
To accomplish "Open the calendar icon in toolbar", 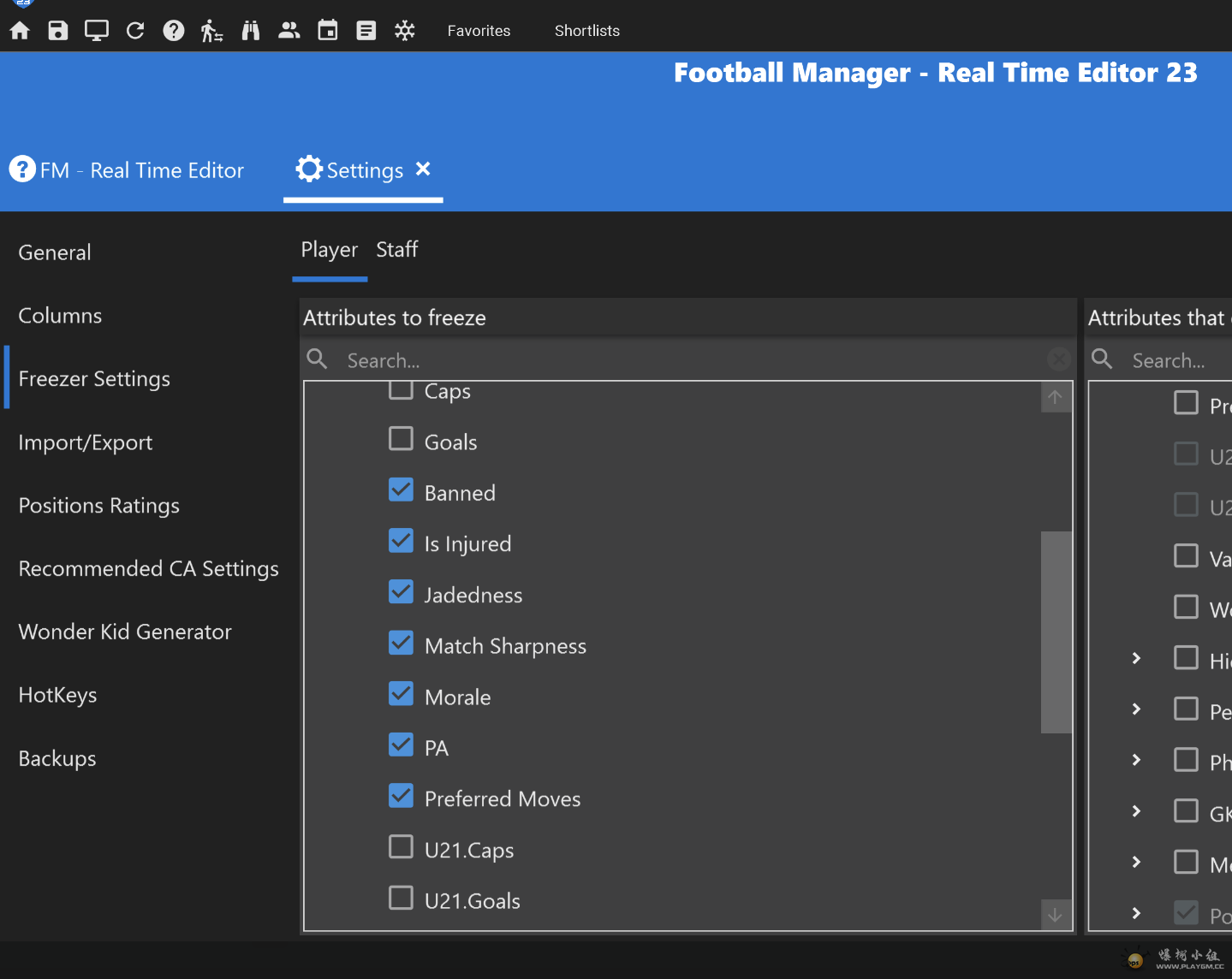I will pyautogui.click(x=328, y=31).
